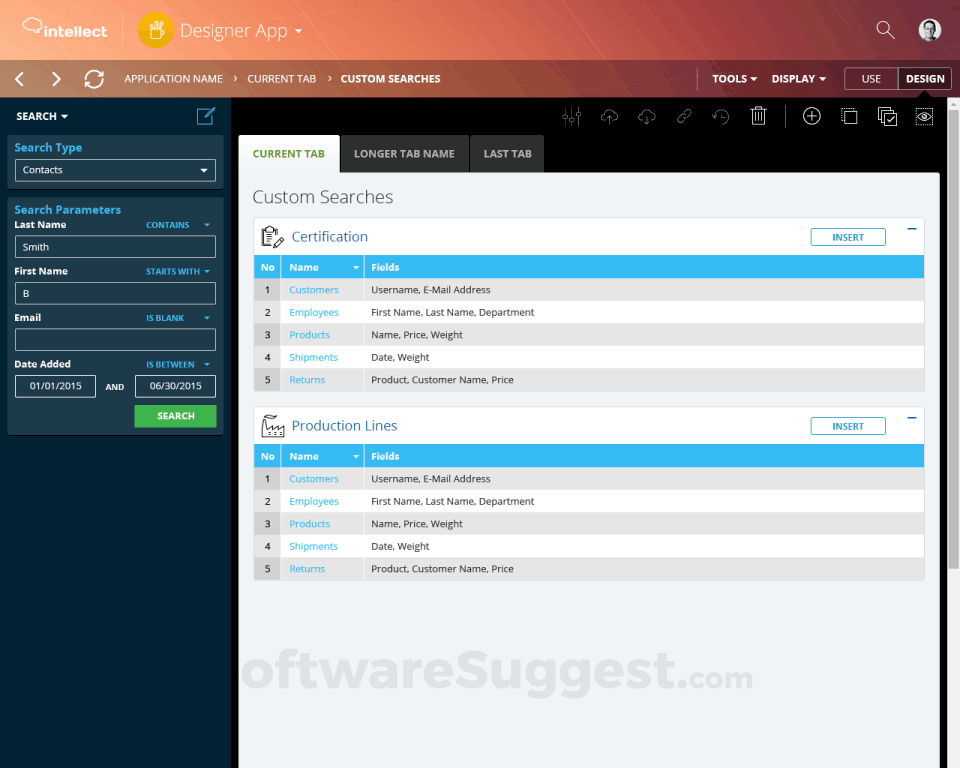The width and height of the screenshot is (960, 768).
Task: Click the Last Name input containing Smith
Action: pos(114,246)
